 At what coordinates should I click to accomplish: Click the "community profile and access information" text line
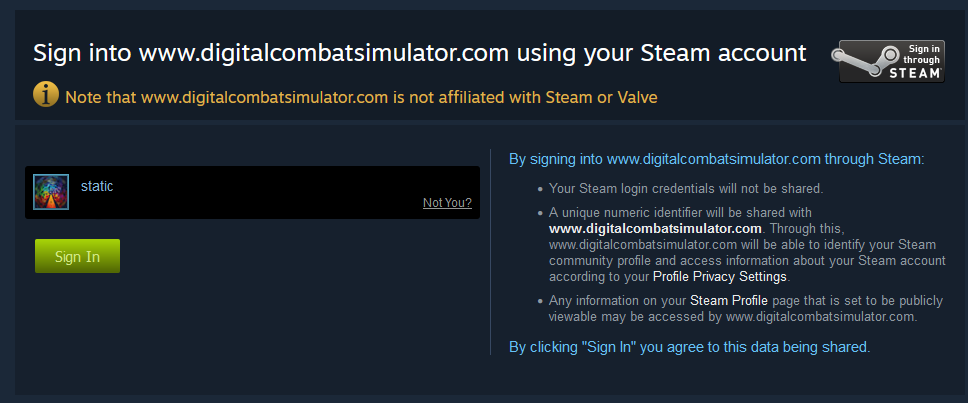pos(747,260)
